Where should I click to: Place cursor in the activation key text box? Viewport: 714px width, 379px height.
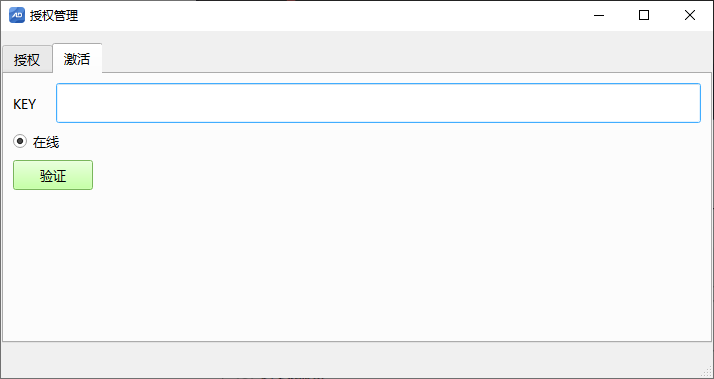pos(378,103)
